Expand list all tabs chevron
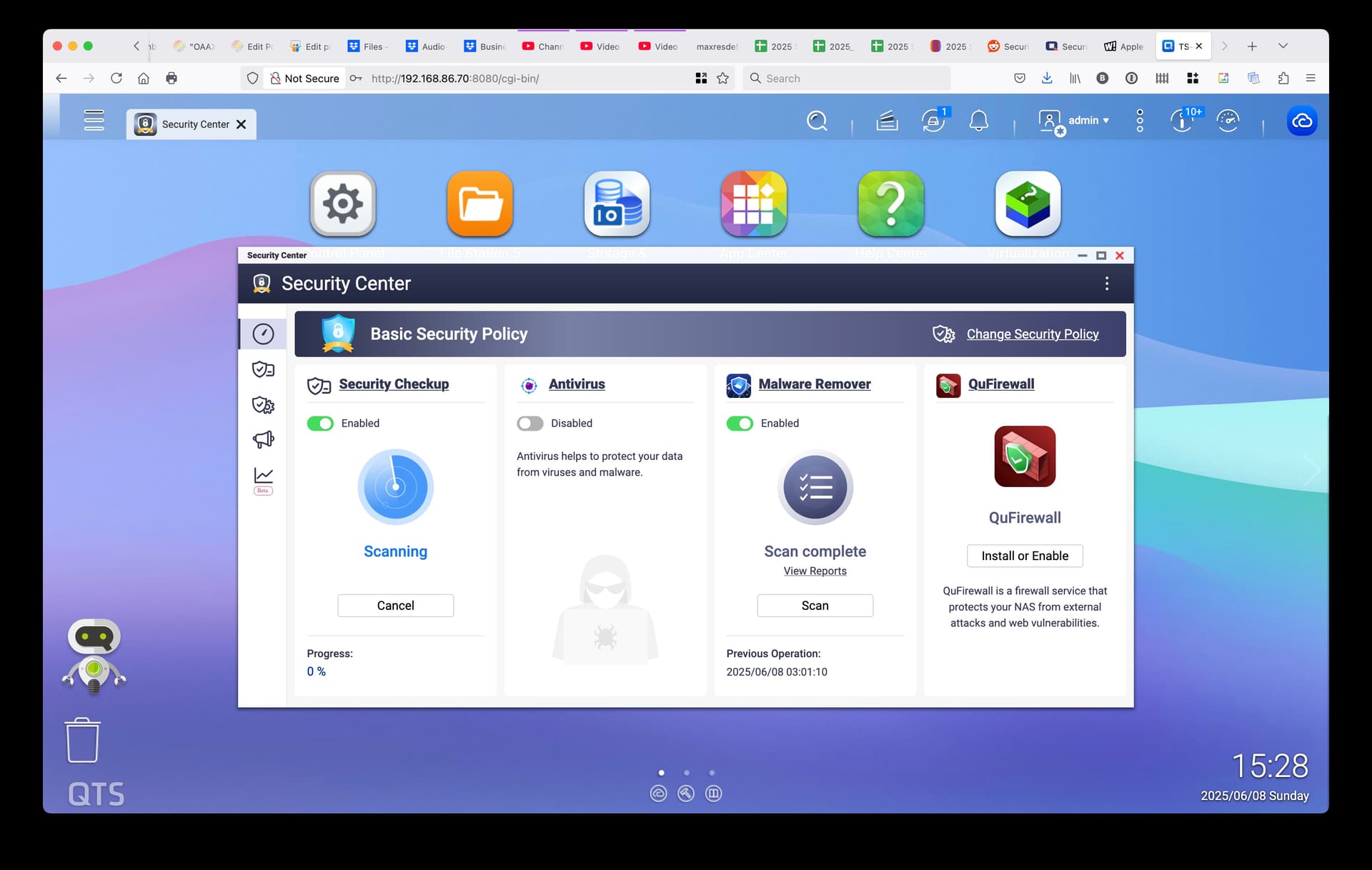Screen dimensions: 1372x870 (1283, 46)
